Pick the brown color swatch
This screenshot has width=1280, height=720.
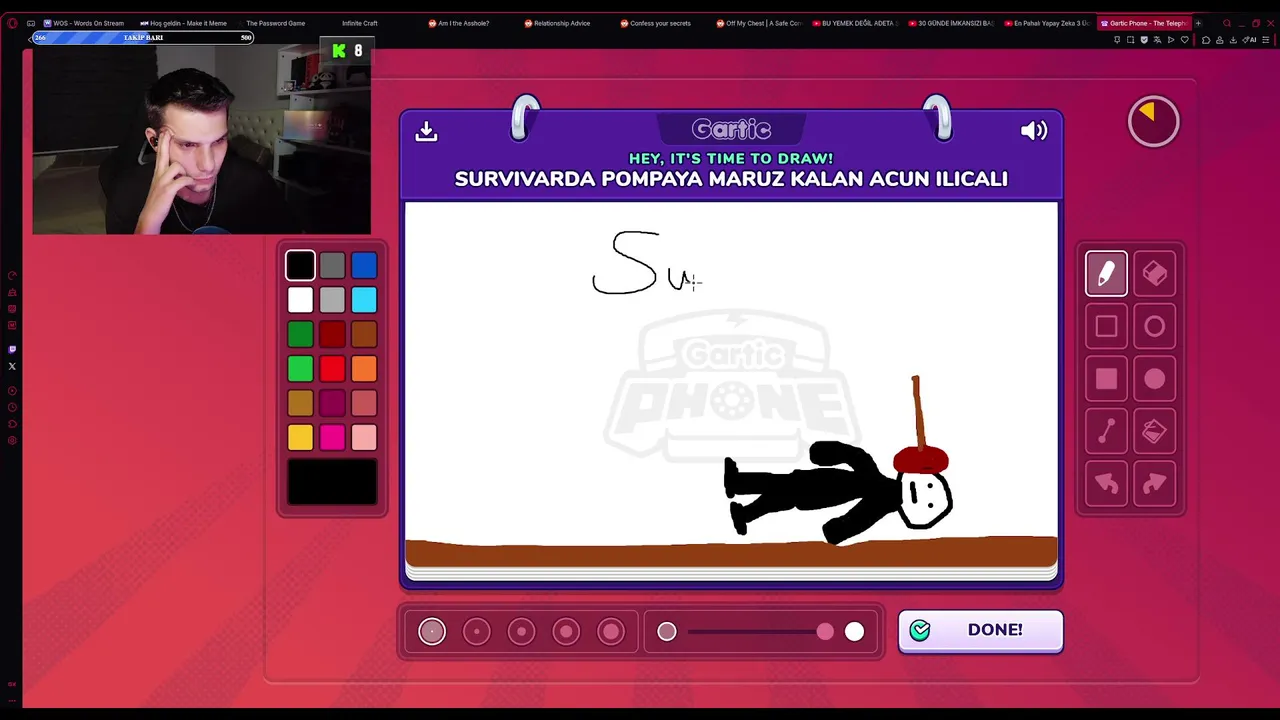pos(364,334)
